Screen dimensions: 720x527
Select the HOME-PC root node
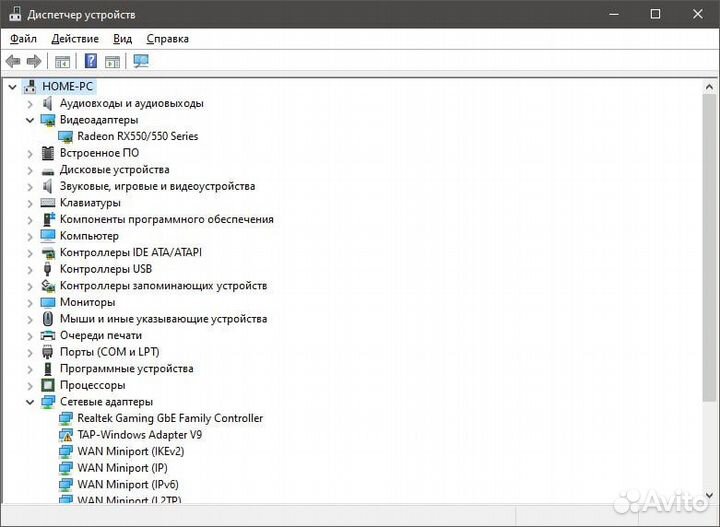pos(68,87)
